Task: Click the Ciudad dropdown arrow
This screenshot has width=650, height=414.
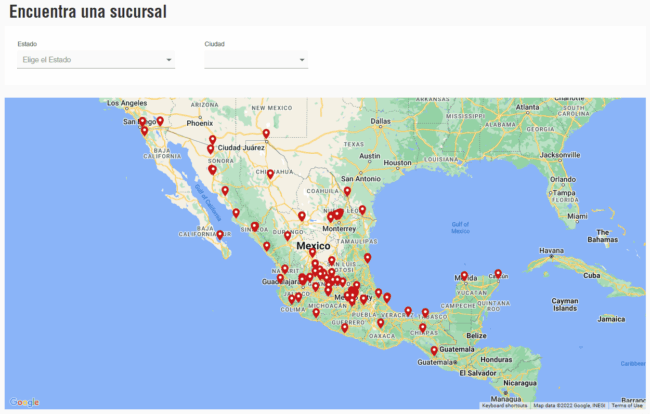Action: point(302,60)
